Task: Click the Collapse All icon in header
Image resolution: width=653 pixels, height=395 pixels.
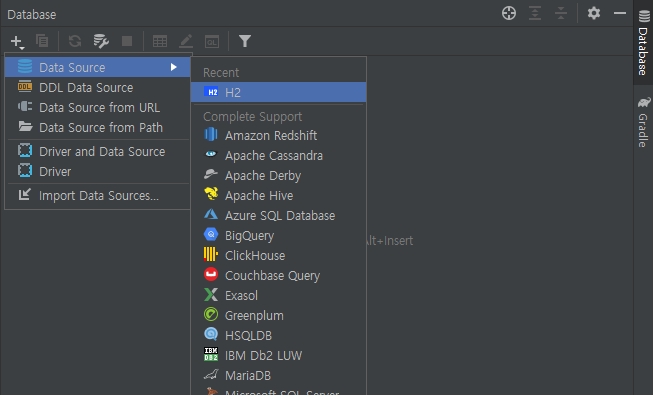Action: tap(561, 13)
